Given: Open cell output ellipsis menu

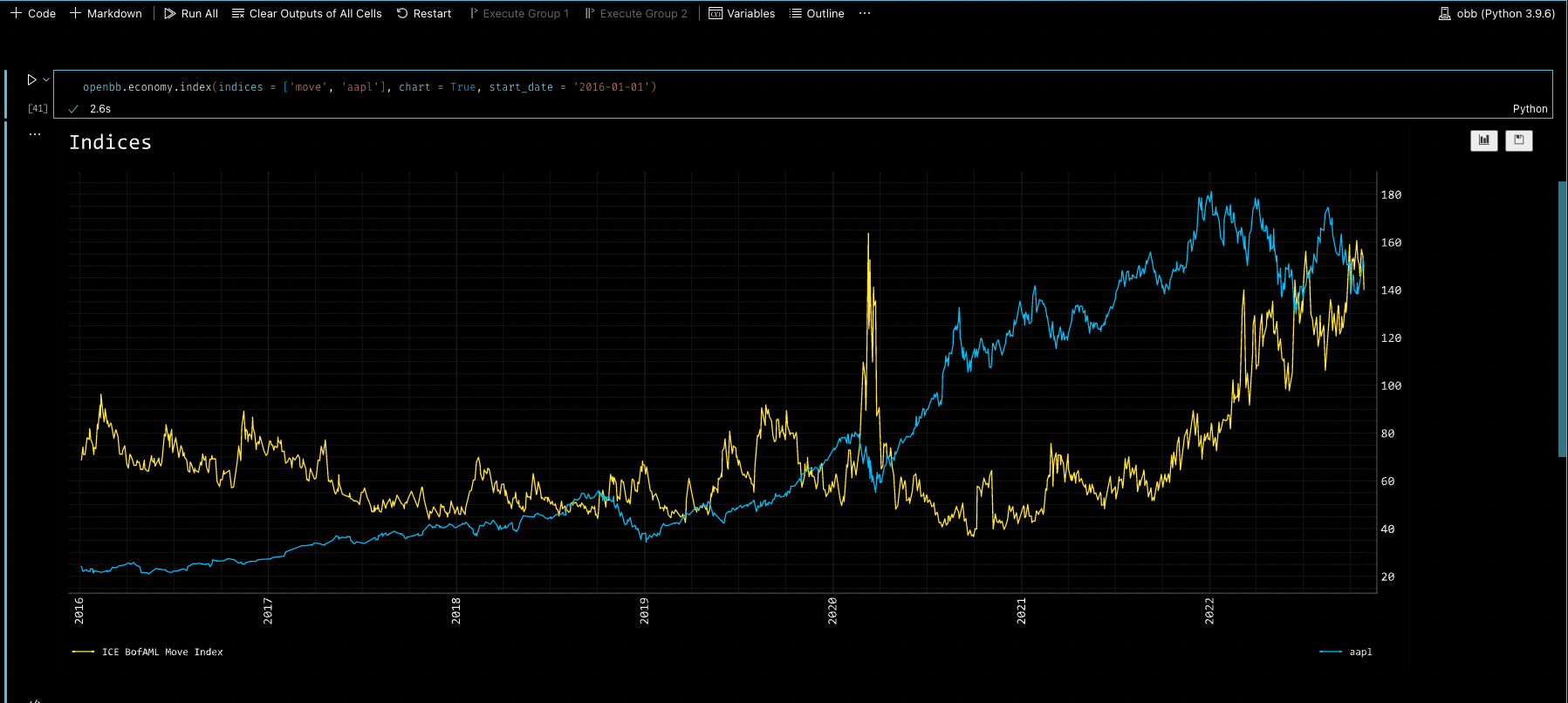Looking at the screenshot, I should pos(35,134).
